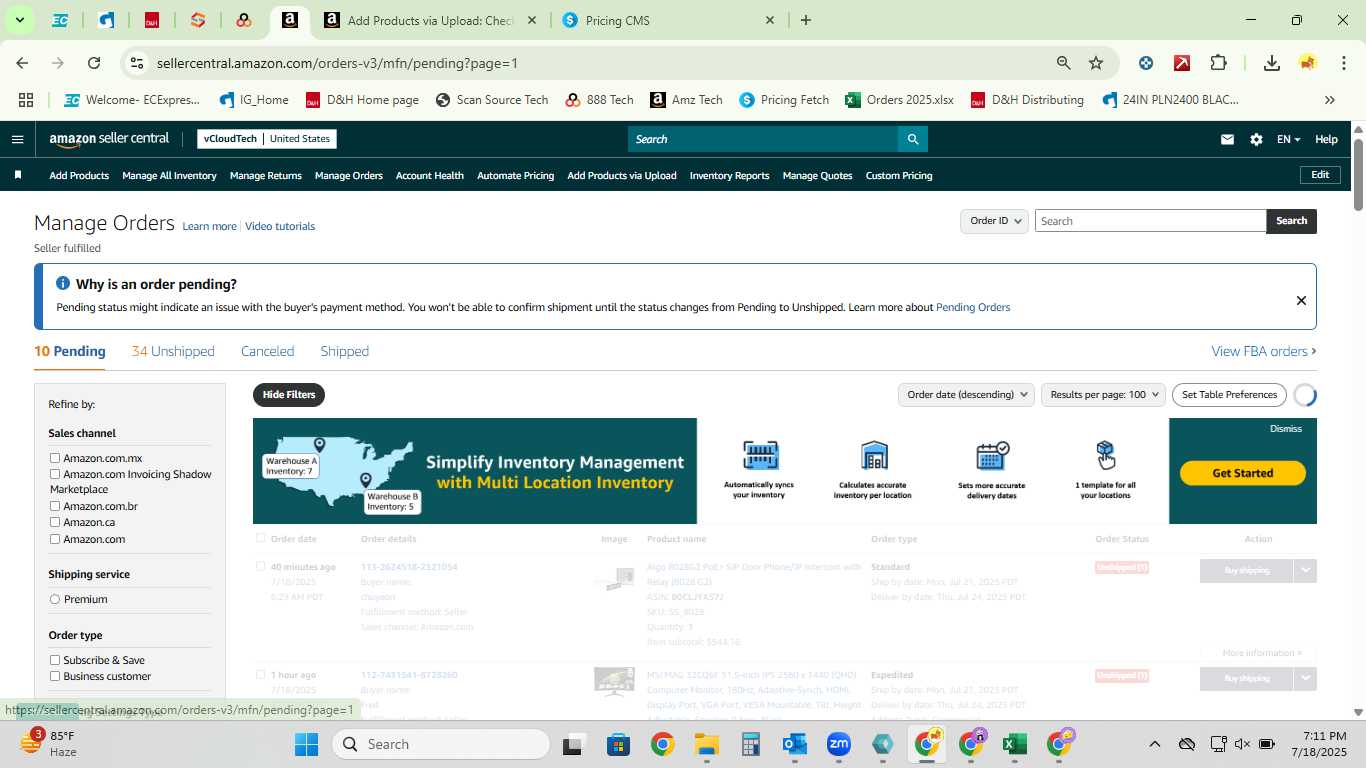Open Results per page dropdown
1366x768 pixels.
[1103, 395]
